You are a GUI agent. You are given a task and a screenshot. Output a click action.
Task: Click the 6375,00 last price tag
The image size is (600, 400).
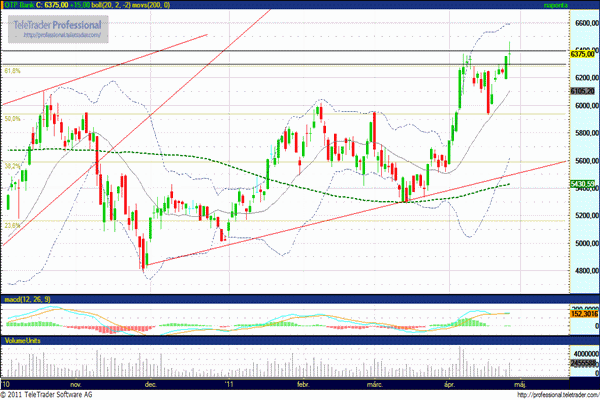click(583, 54)
